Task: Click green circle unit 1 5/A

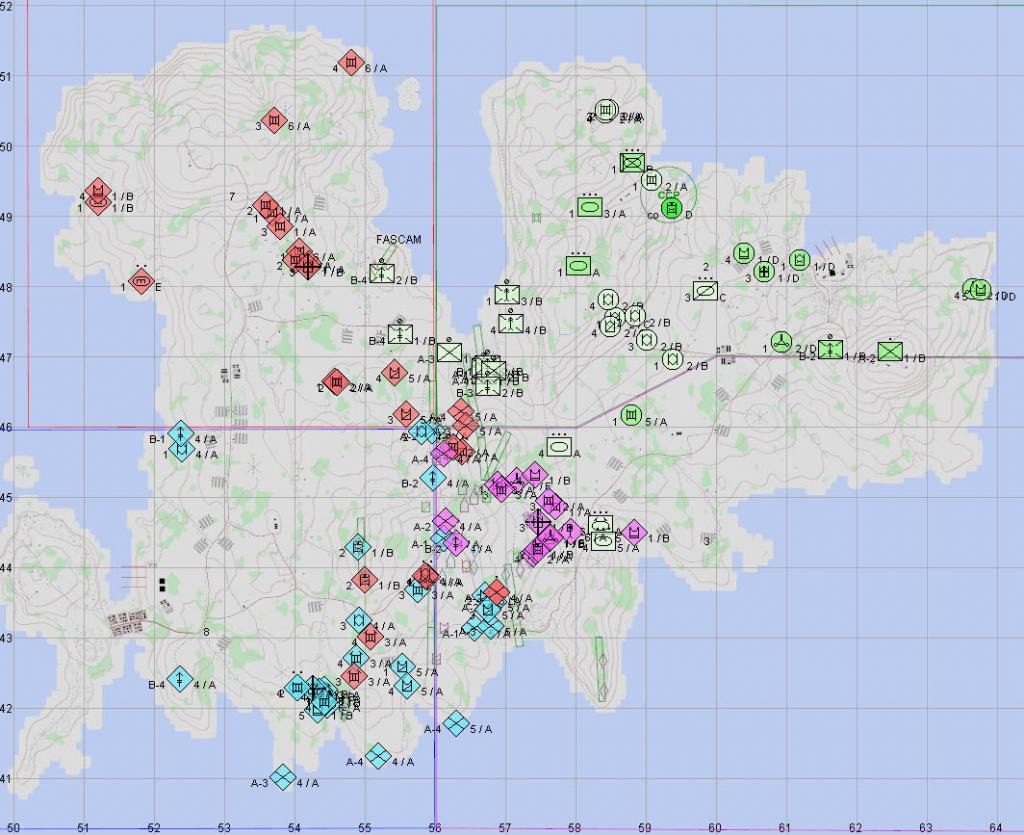Action: pos(630,415)
